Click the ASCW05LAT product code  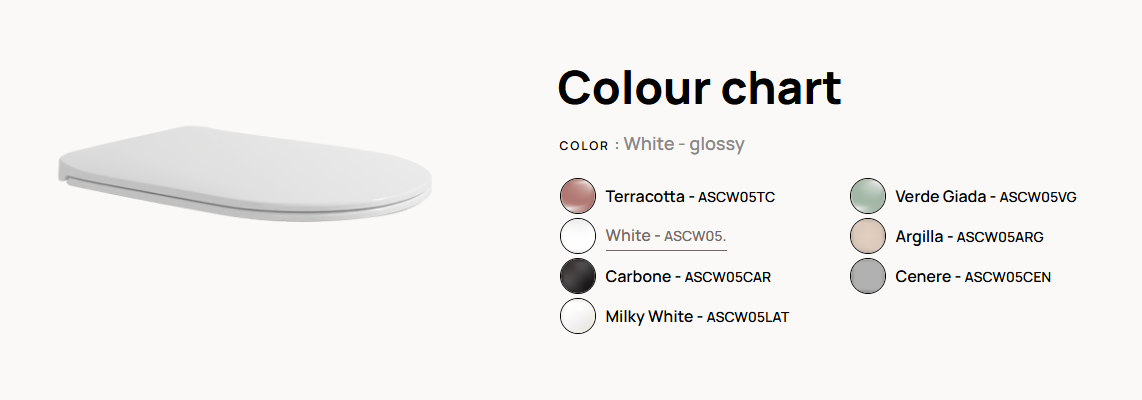pyautogui.click(x=747, y=317)
